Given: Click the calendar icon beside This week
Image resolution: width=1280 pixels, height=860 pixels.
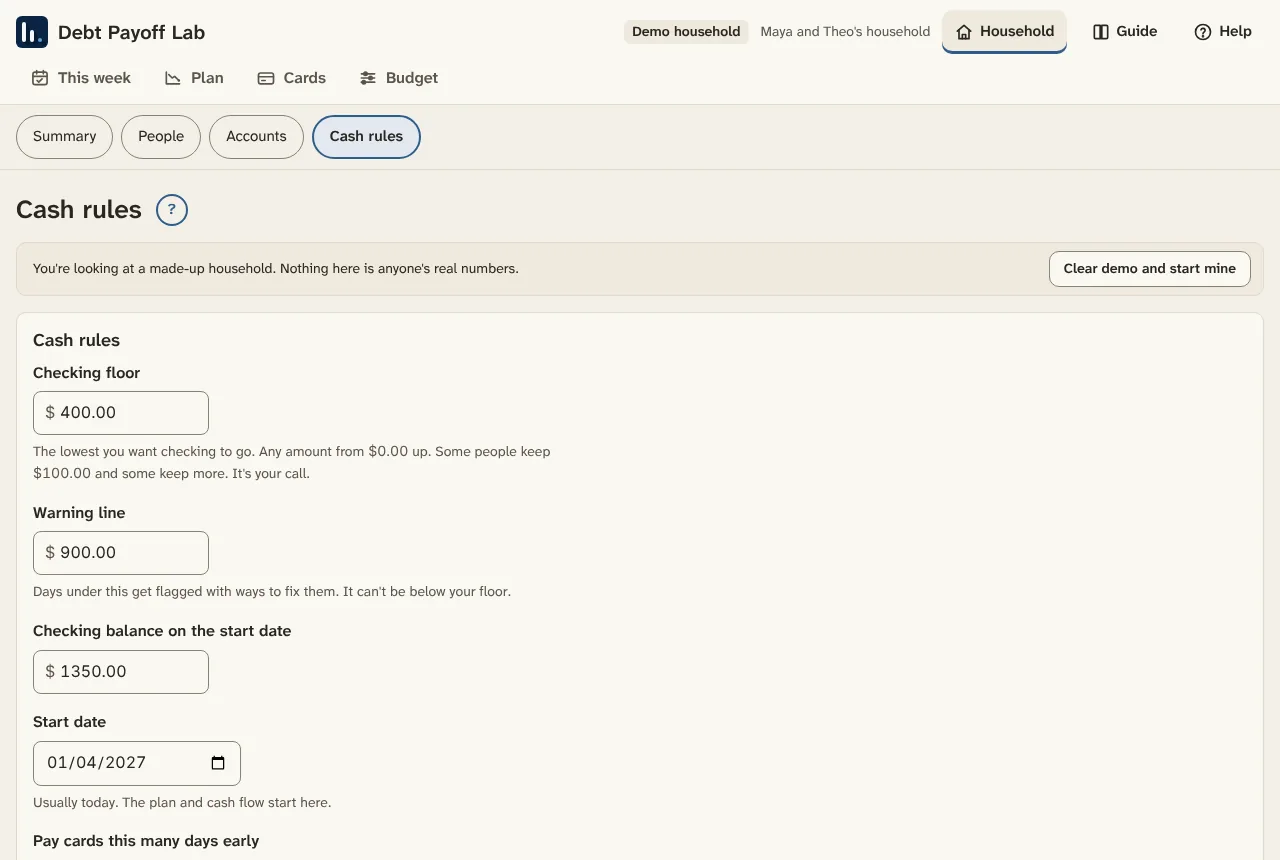Looking at the screenshot, I should pyautogui.click(x=40, y=78).
